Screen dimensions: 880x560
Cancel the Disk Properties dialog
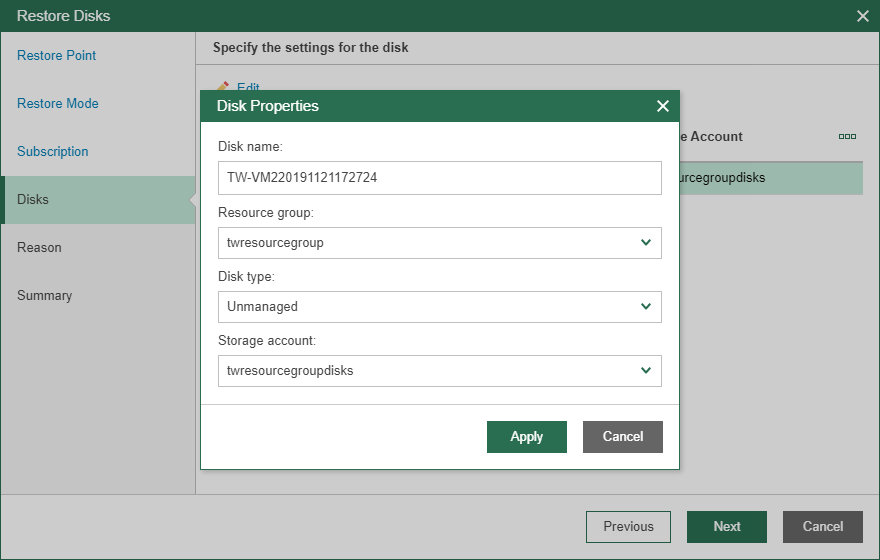[622, 436]
